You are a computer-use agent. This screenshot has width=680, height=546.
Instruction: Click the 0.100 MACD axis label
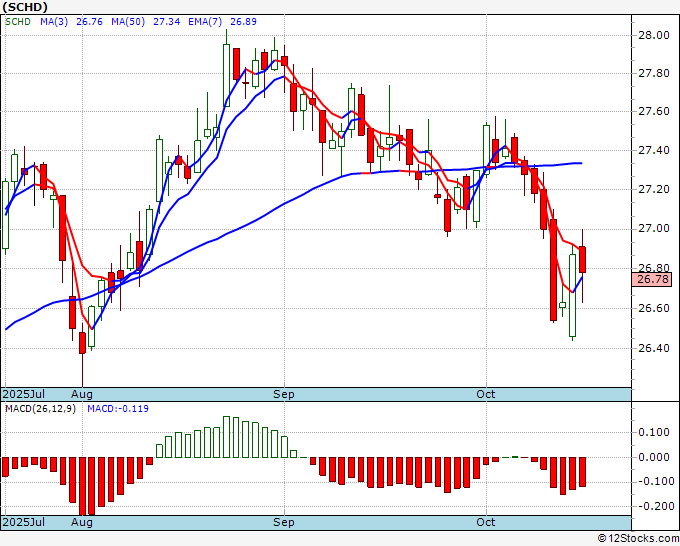click(x=654, y=432)
